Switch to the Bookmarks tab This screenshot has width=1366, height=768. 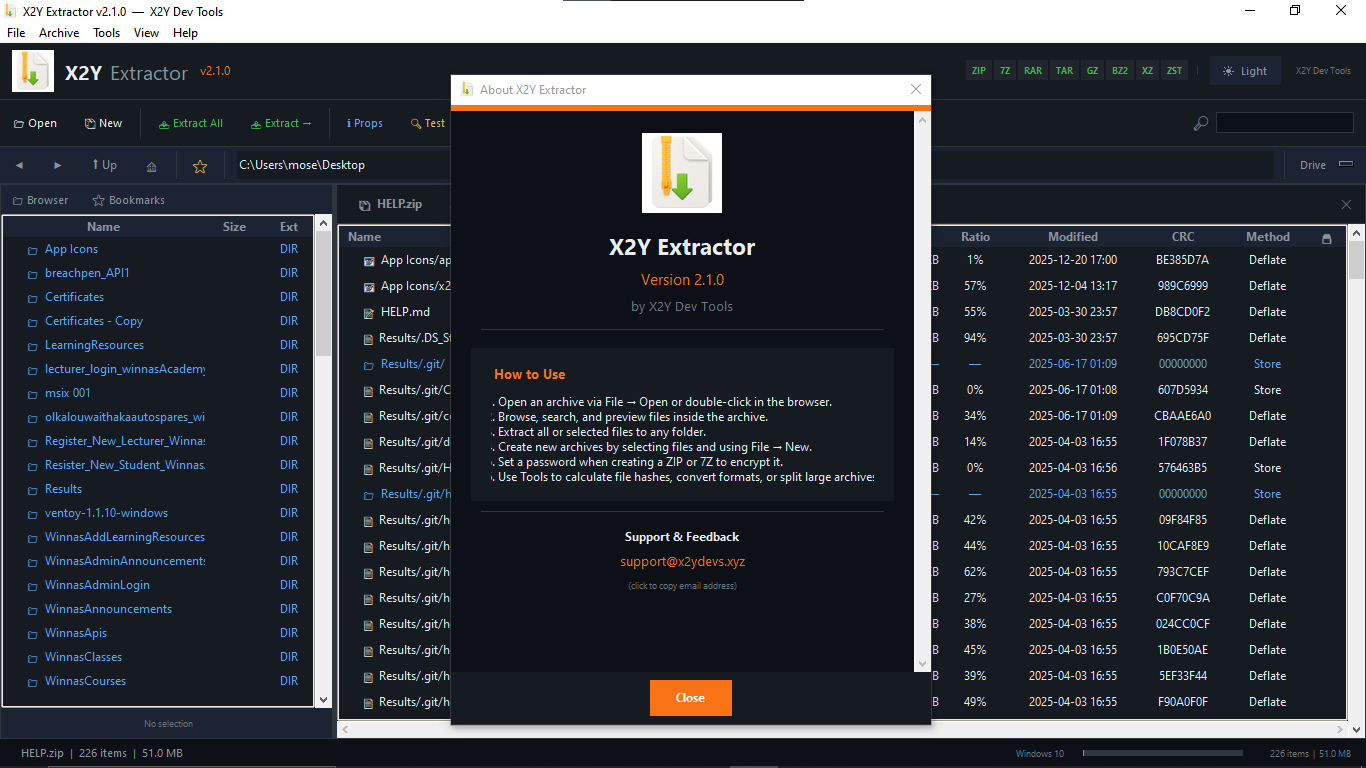129,200
